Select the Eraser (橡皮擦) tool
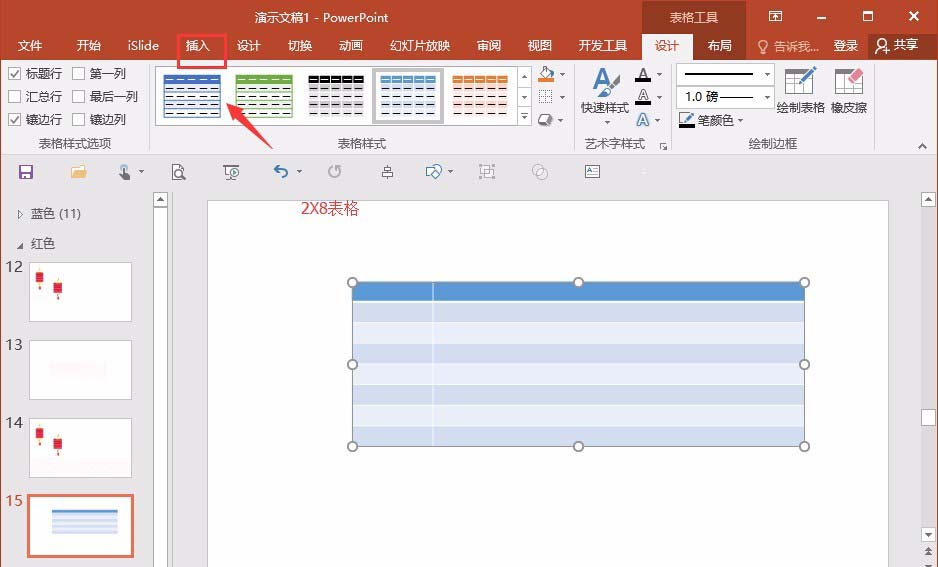The height and width of the screenshot is (567, 938). pyautogui.click(x=848, y=90)
